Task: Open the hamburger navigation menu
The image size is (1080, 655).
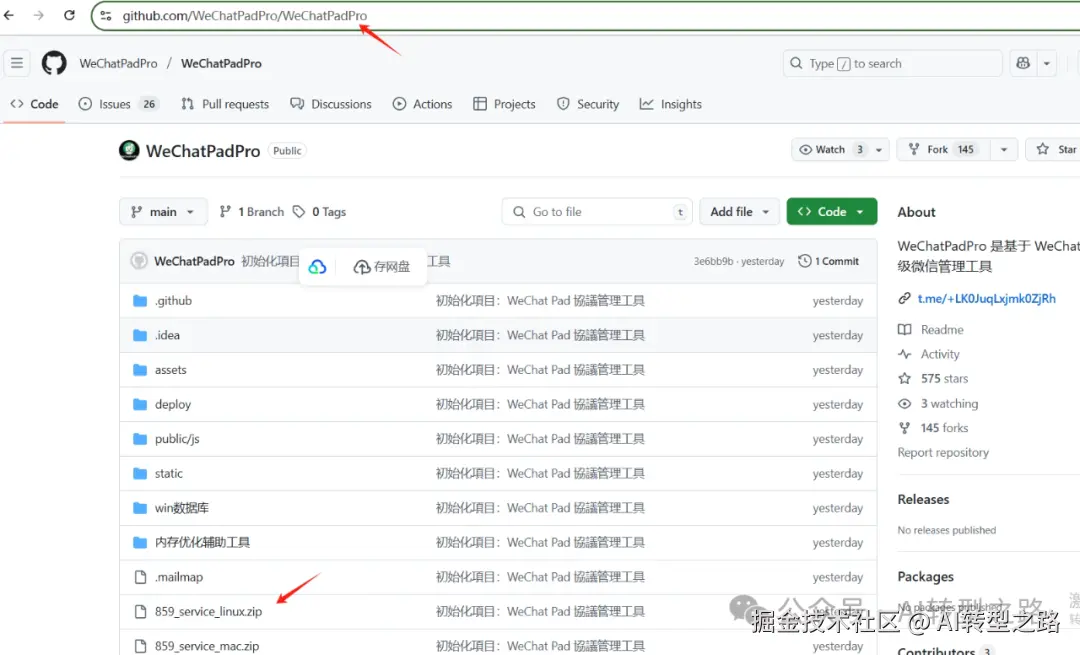Action: [17, 63]
